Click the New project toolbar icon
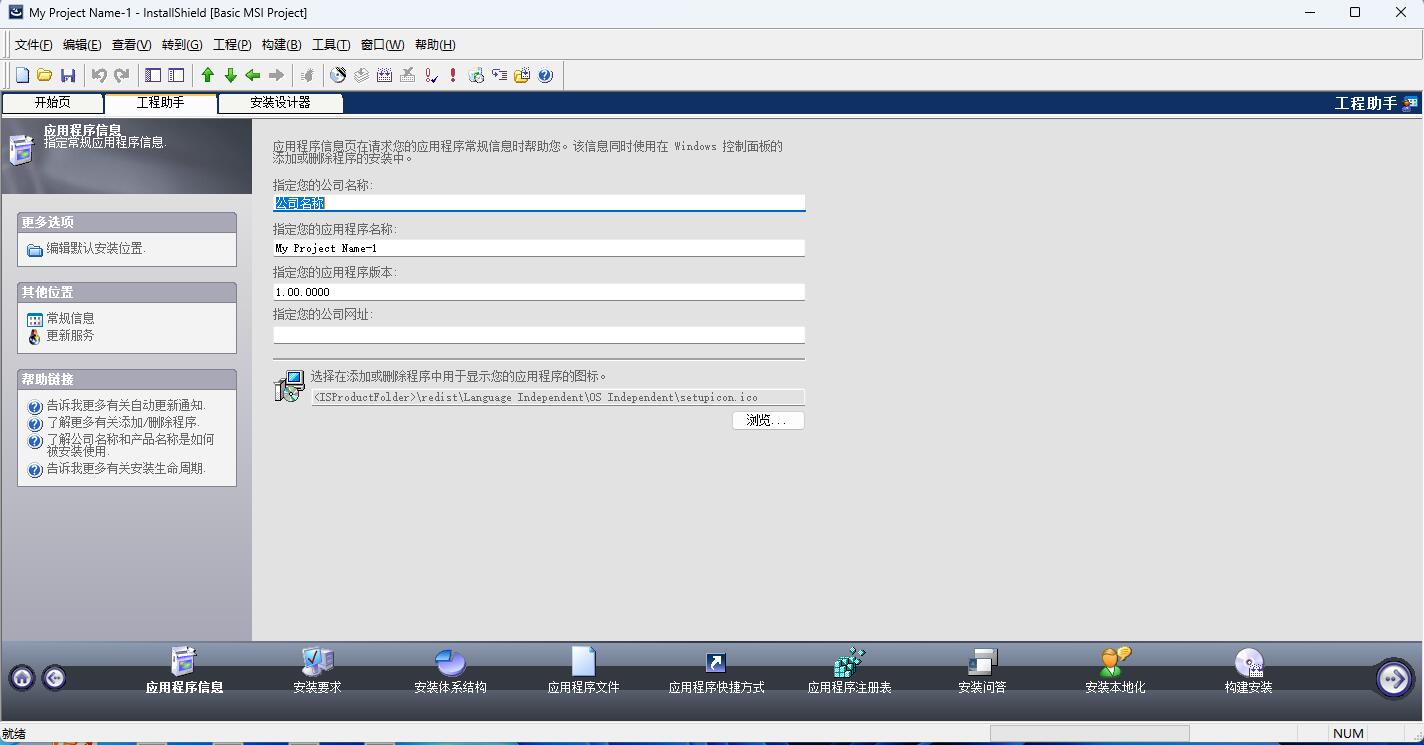This screenshot has width=1424, height=745. click(22, 75)
